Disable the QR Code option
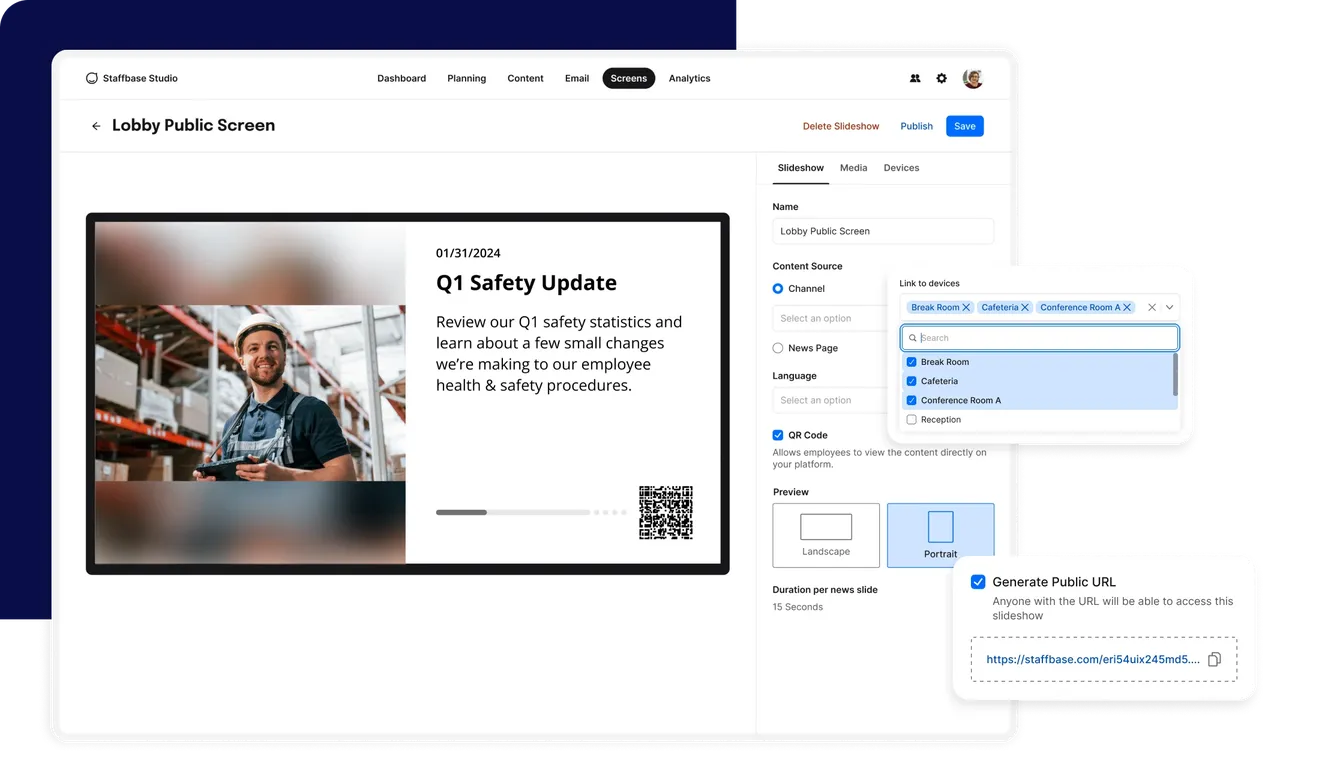 (777, 435)
